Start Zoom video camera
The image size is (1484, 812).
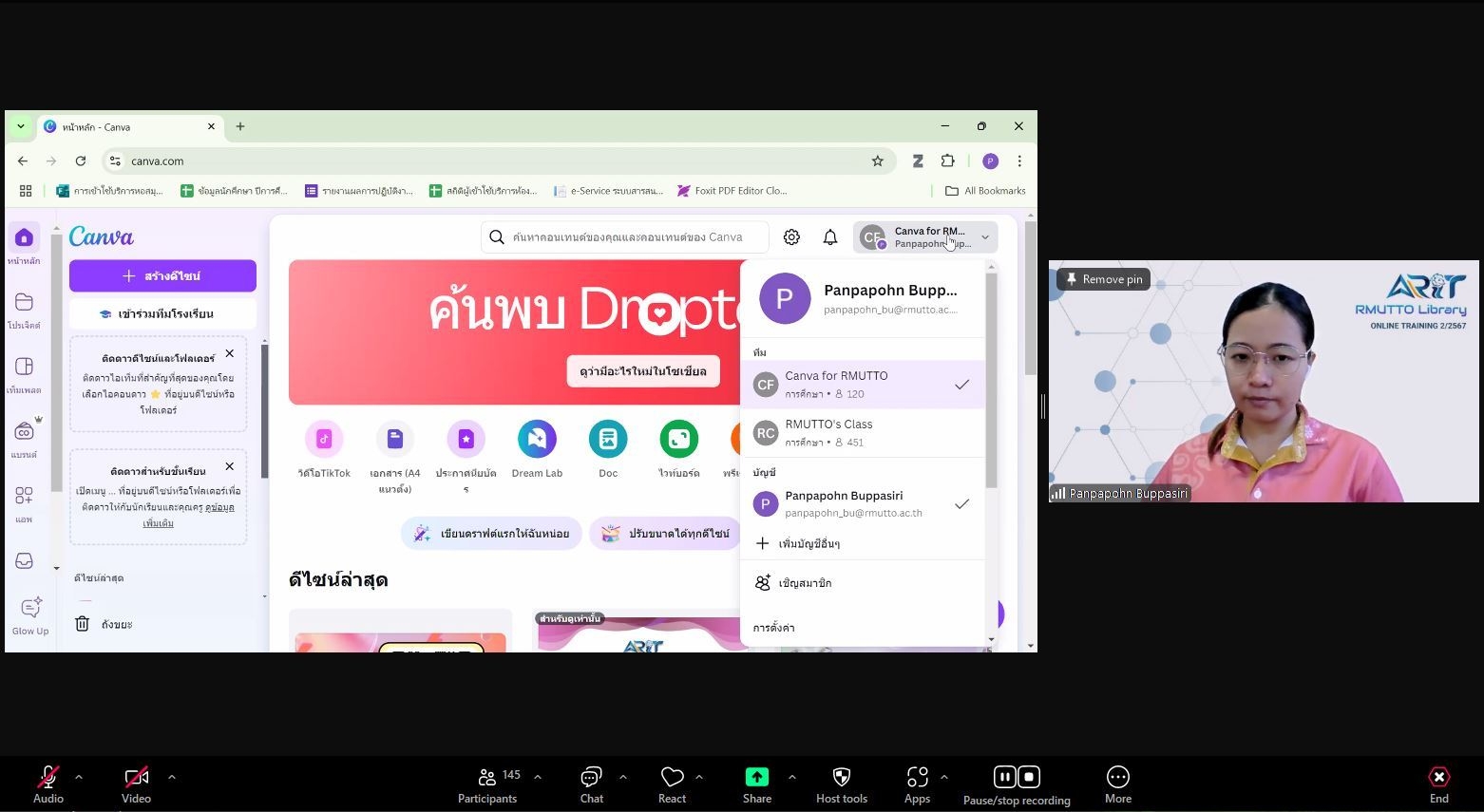pos(136,785)
